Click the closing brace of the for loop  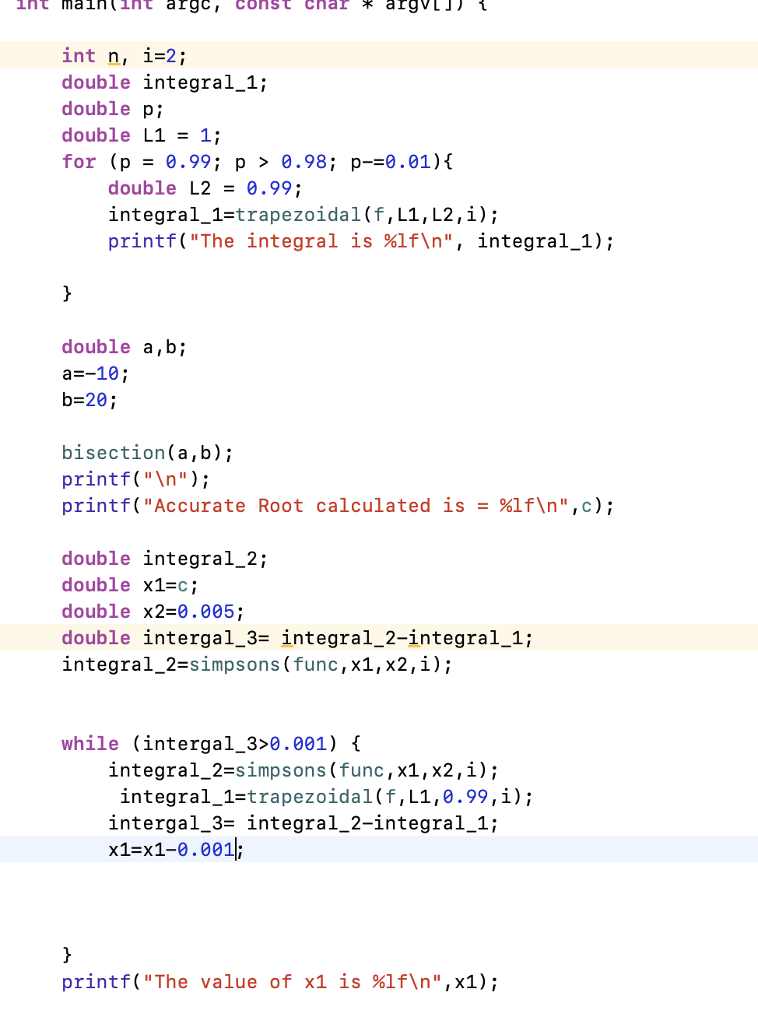67,293
